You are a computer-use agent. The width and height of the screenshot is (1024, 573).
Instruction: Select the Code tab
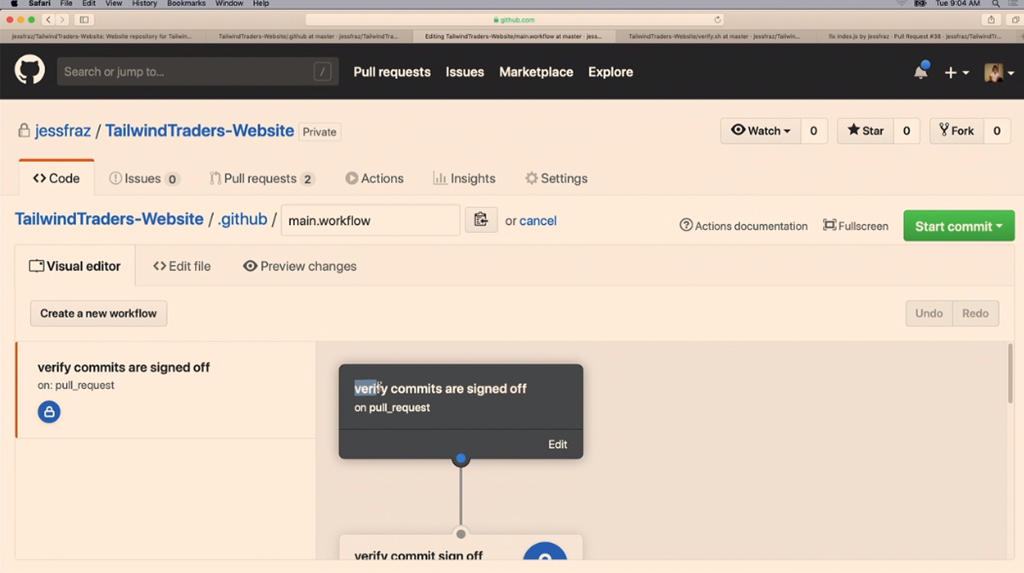click(56, 178)
